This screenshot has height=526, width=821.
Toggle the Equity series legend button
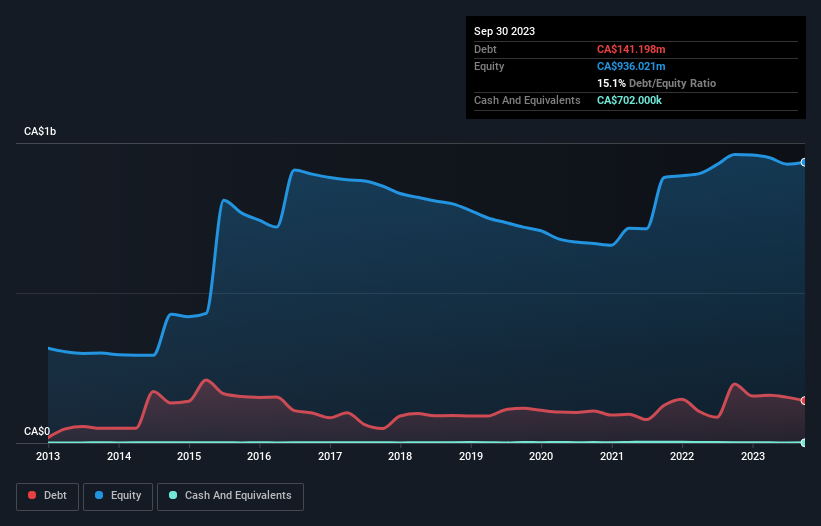(118, 496)
